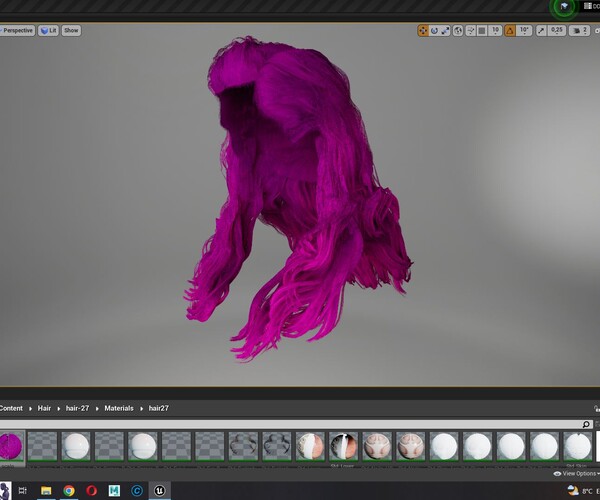This screenshot has width=600, height=500.
Task: Go to Content in the breadcrumb path
Action: [11, 408]
